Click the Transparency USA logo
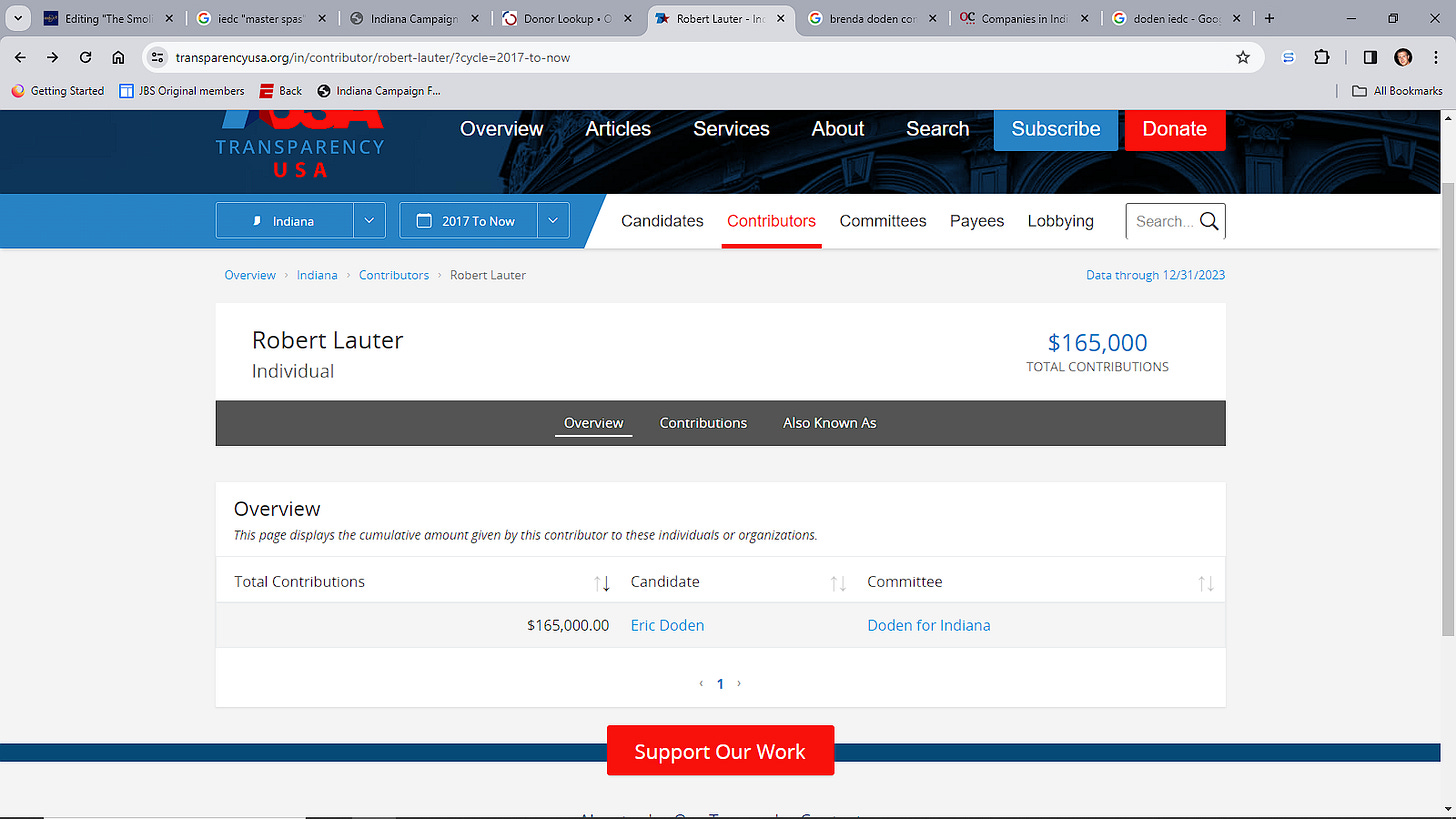 [300, 144]
